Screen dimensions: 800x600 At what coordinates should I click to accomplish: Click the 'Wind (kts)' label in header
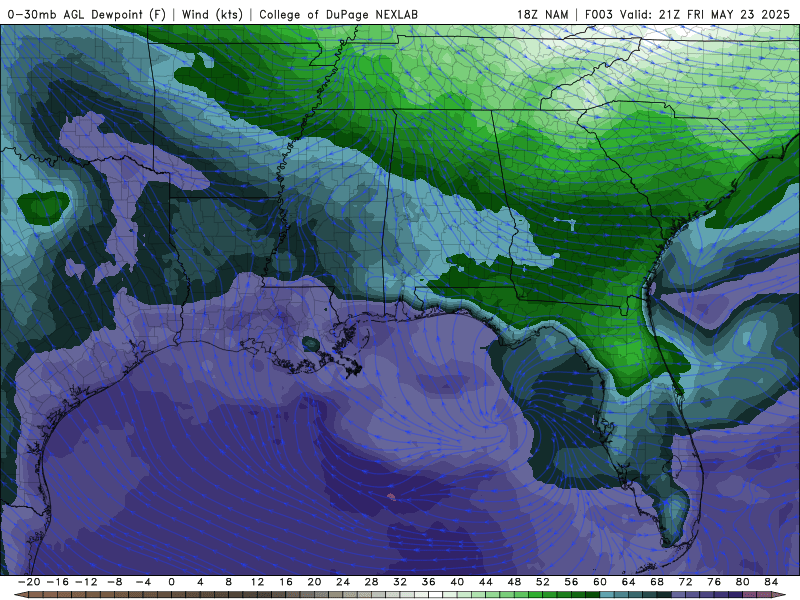(x=212, y=14)
